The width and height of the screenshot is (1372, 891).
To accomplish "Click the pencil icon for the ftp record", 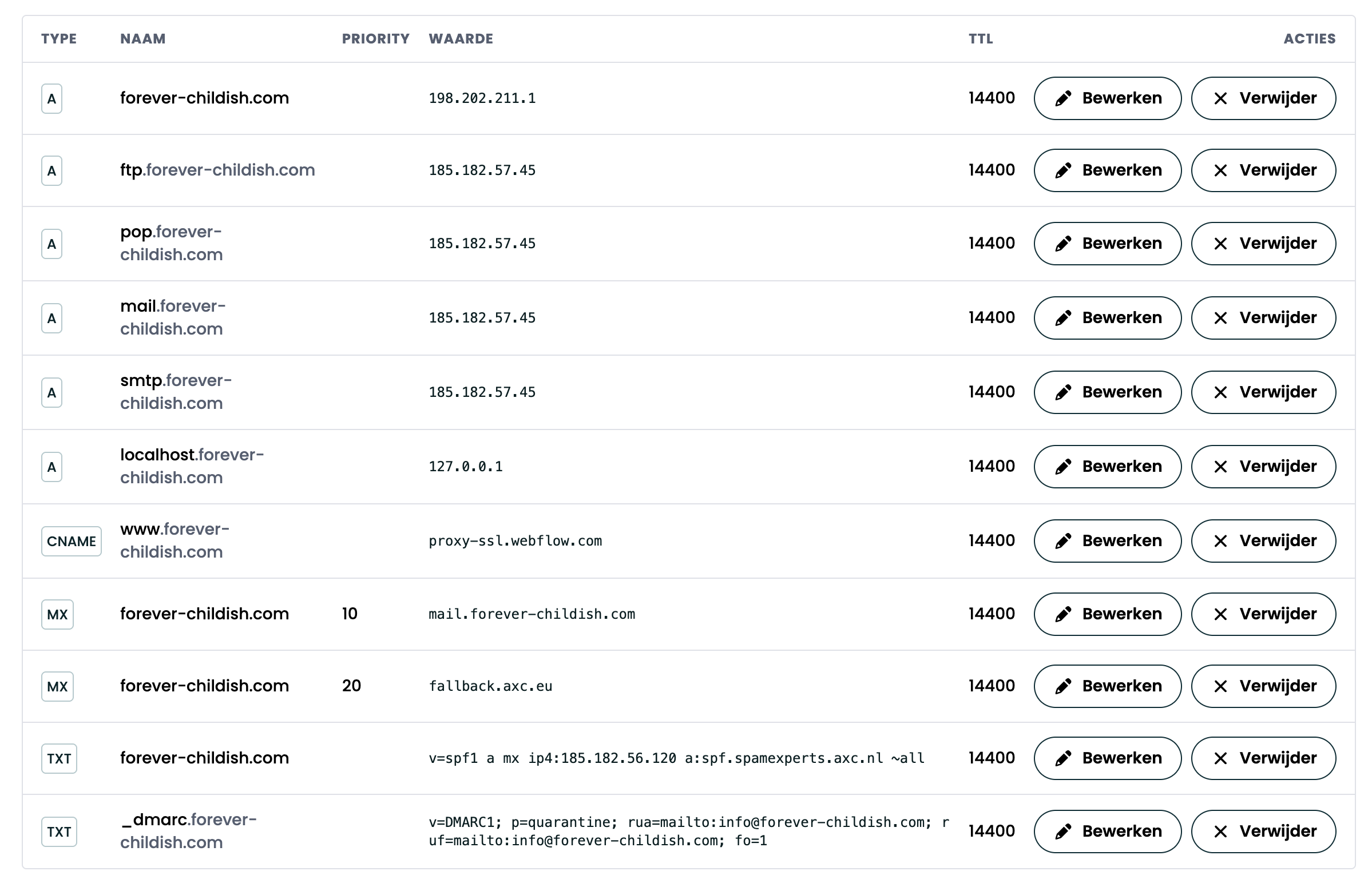I will coord(1063,170).
